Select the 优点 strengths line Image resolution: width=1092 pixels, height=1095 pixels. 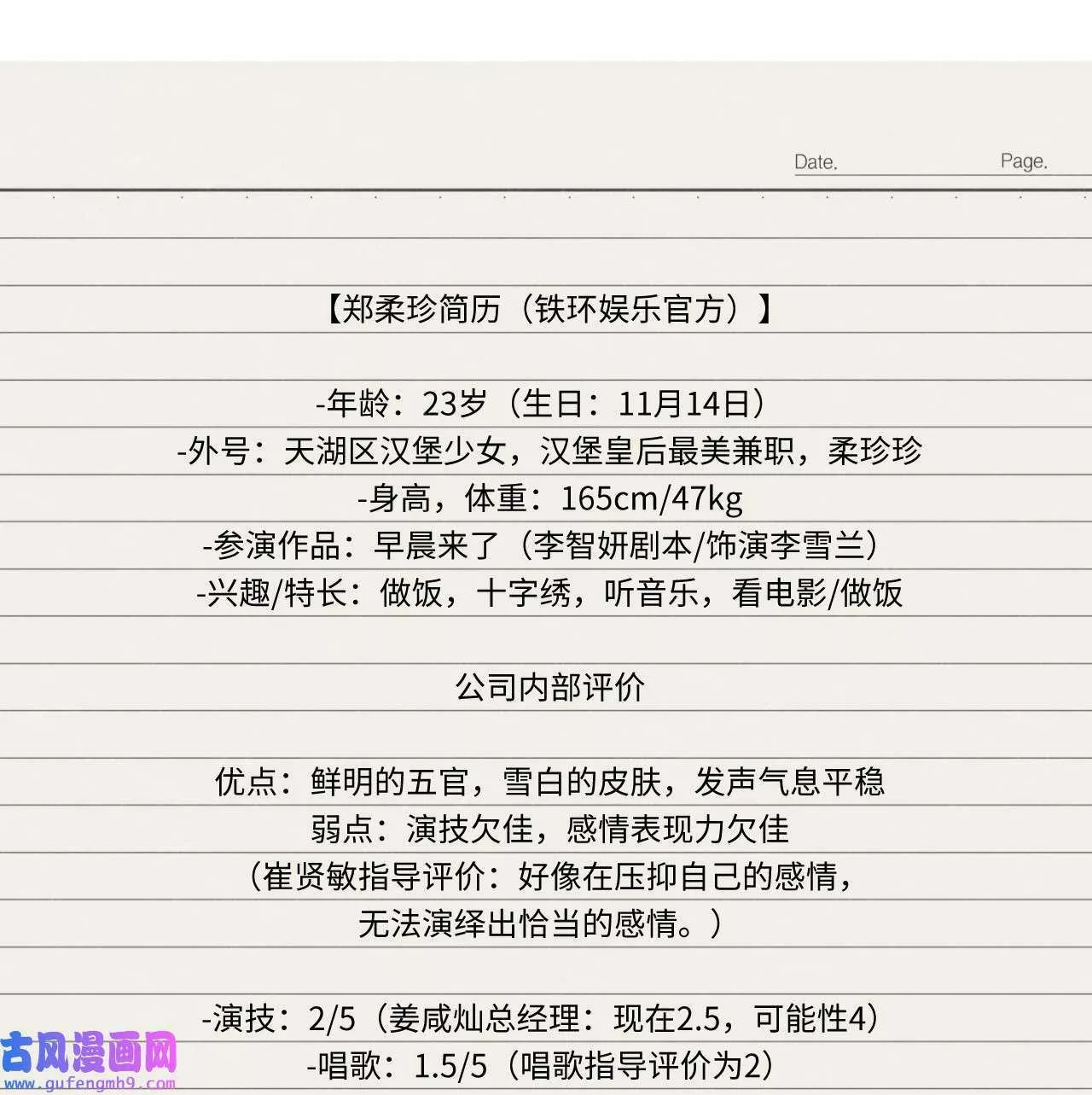pyautogui.click(x=550, y=782)
